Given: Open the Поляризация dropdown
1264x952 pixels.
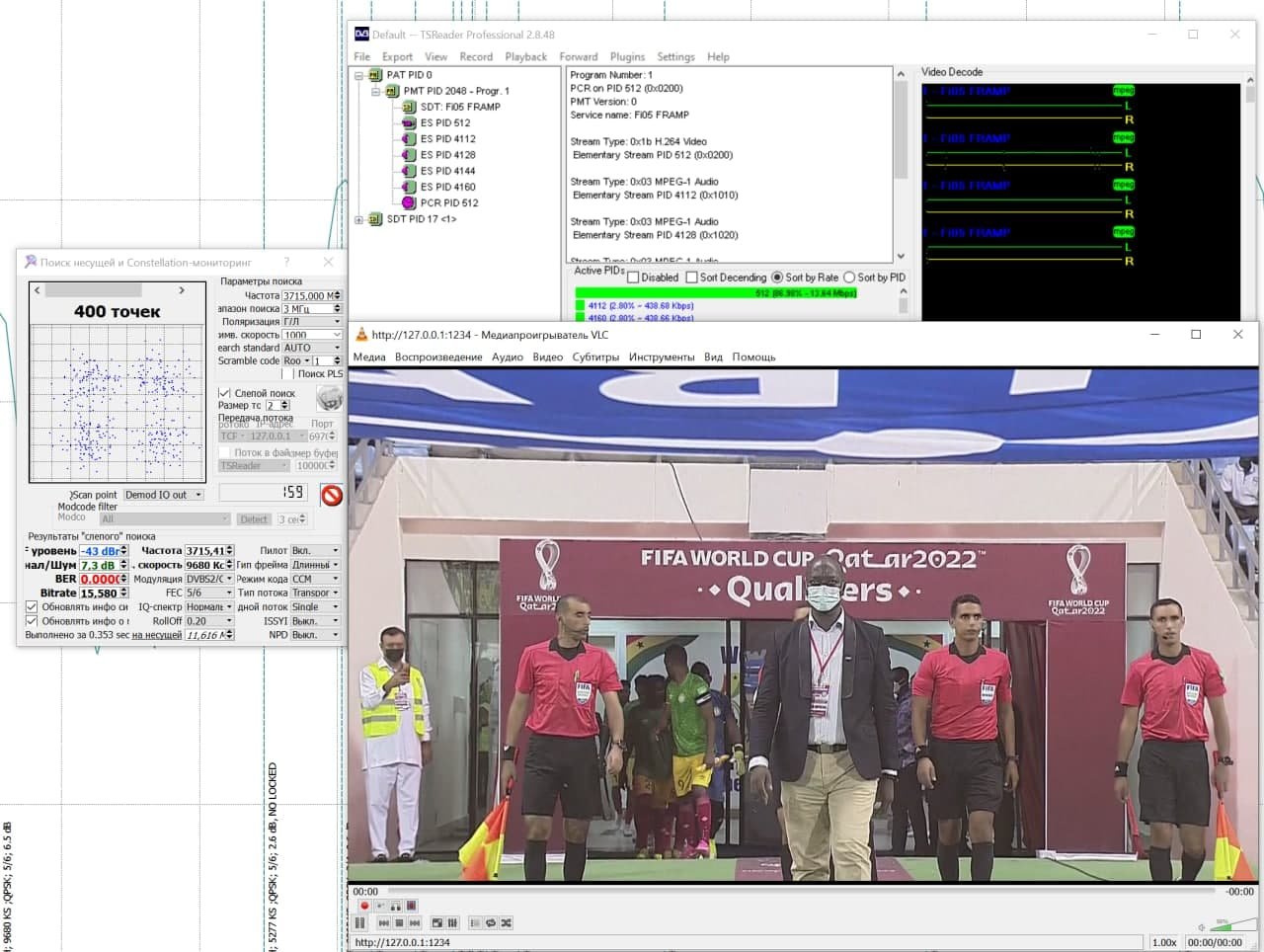Looking at the screenshot, I should click(311, 322).
